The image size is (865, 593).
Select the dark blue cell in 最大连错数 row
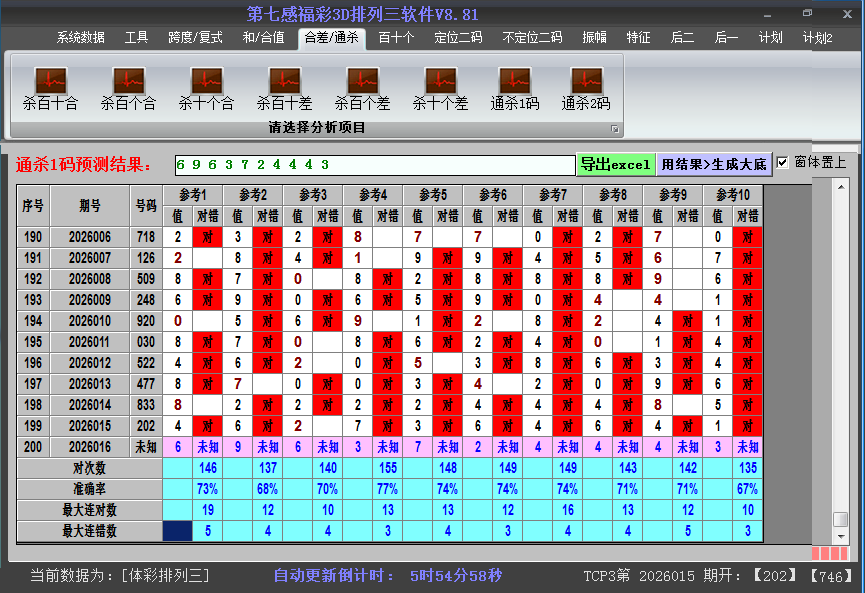(x=177, y=531)
